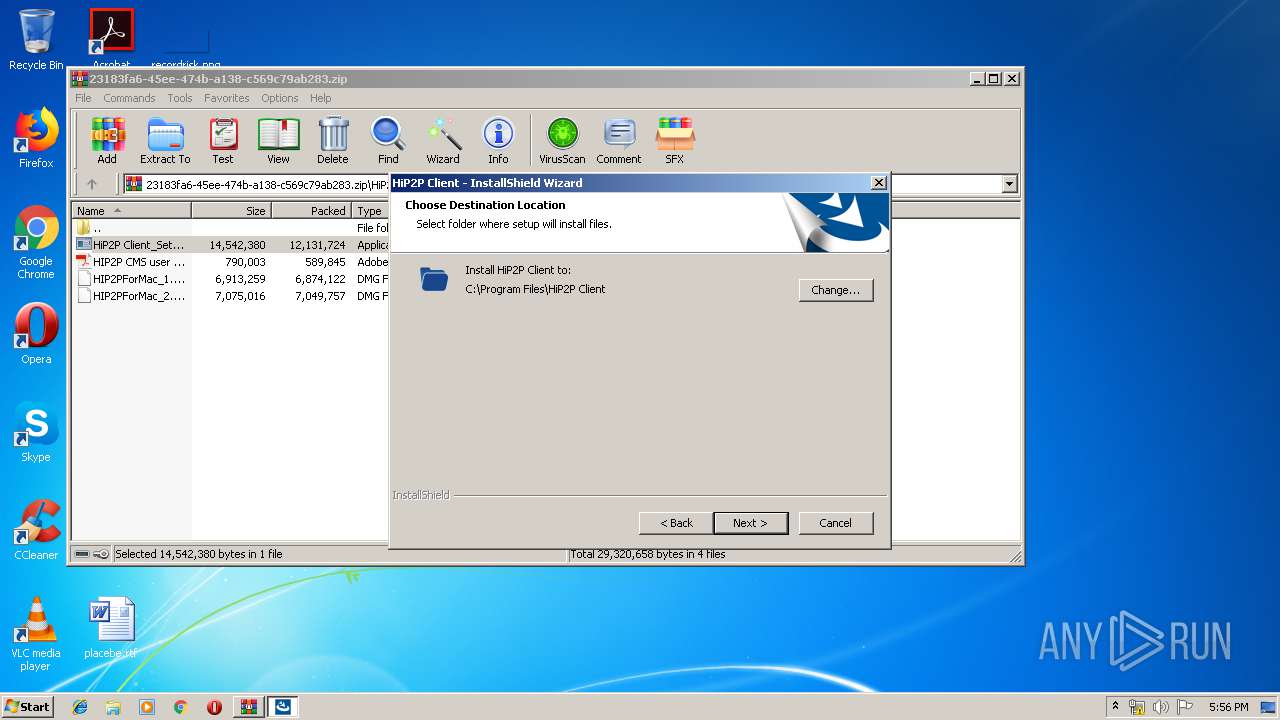Go up one folder using arrow icon

[x=92, y=184]
